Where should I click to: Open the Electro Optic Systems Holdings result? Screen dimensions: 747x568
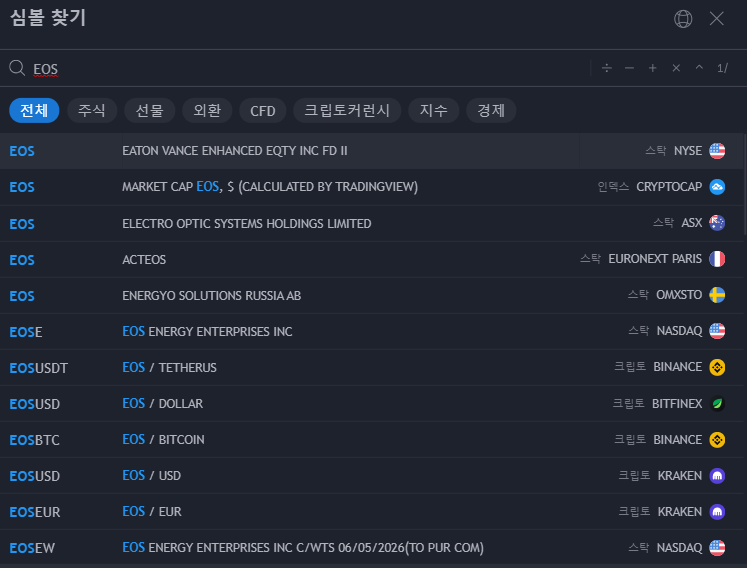pyautogui.click(x=372, y=223)
